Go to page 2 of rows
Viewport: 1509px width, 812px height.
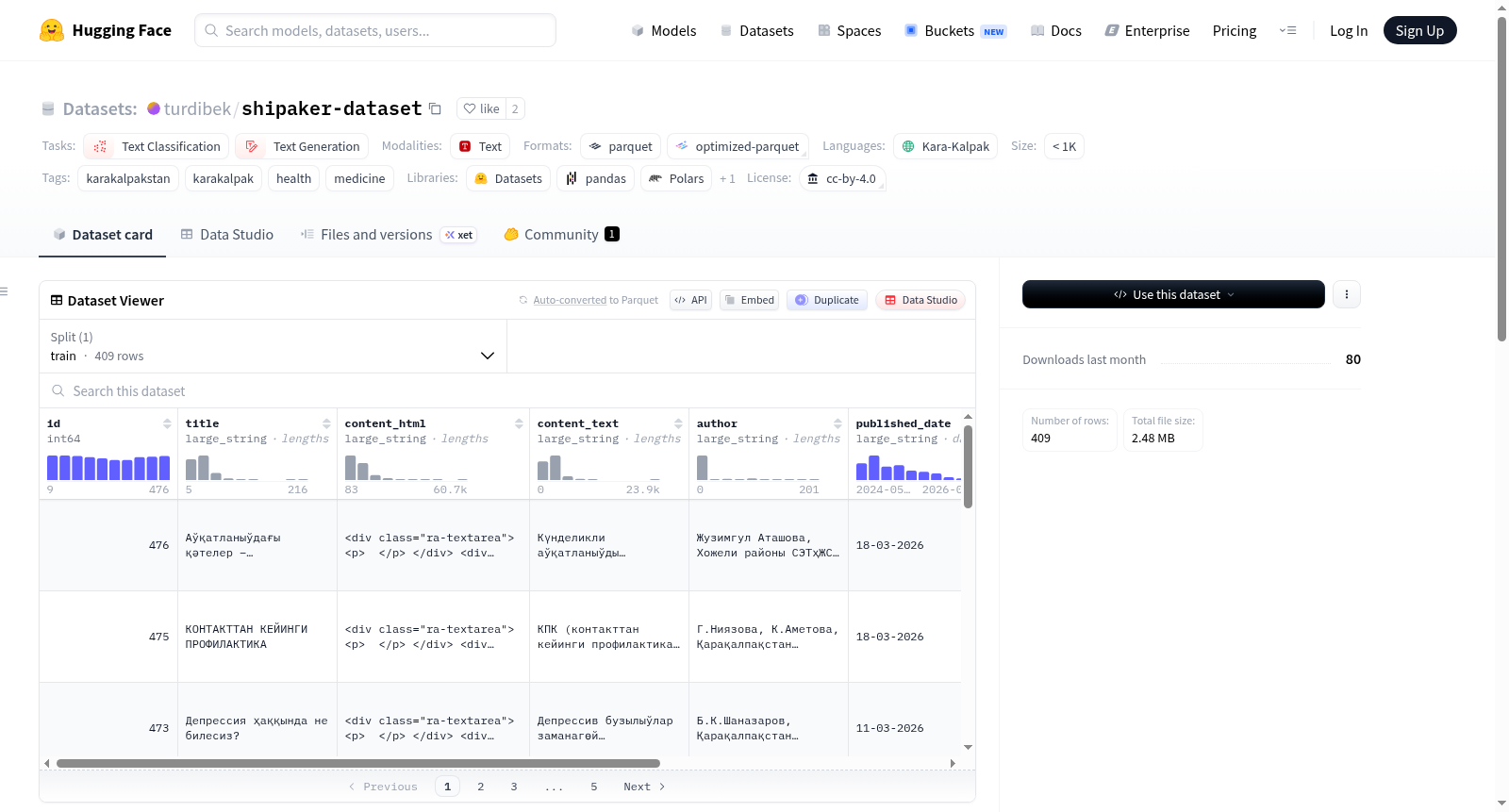pyautogui.click(x=481, y=787)
